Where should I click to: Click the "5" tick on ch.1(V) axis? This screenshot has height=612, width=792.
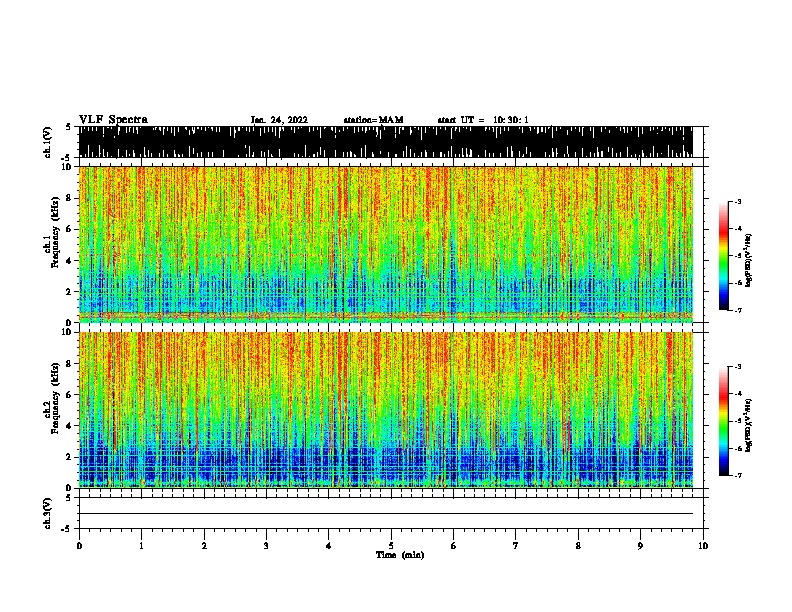[68, 127]
